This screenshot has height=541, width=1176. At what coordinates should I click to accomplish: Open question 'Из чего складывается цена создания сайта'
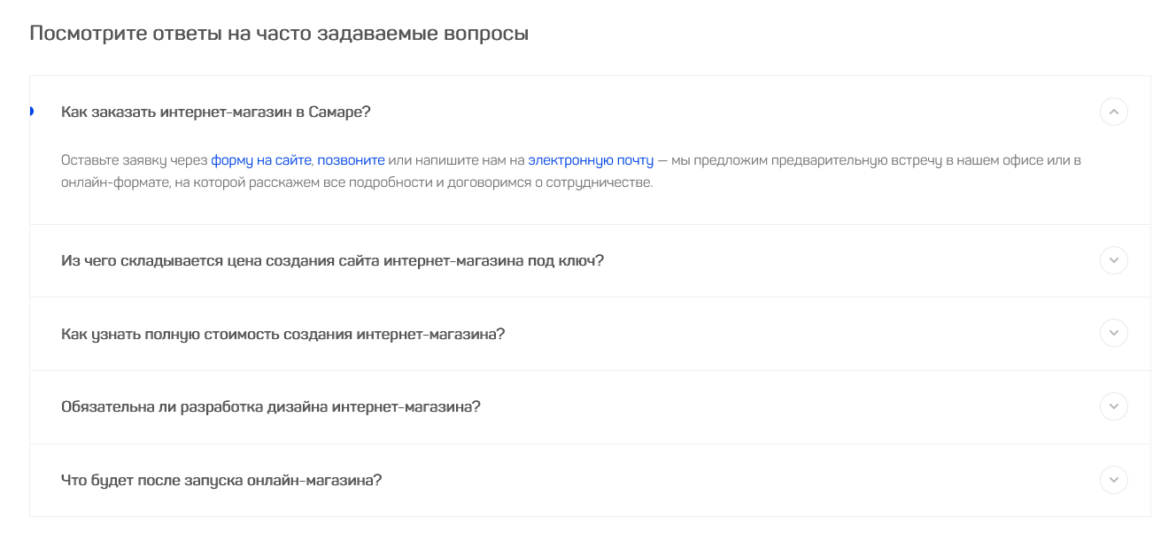[332, 261]
